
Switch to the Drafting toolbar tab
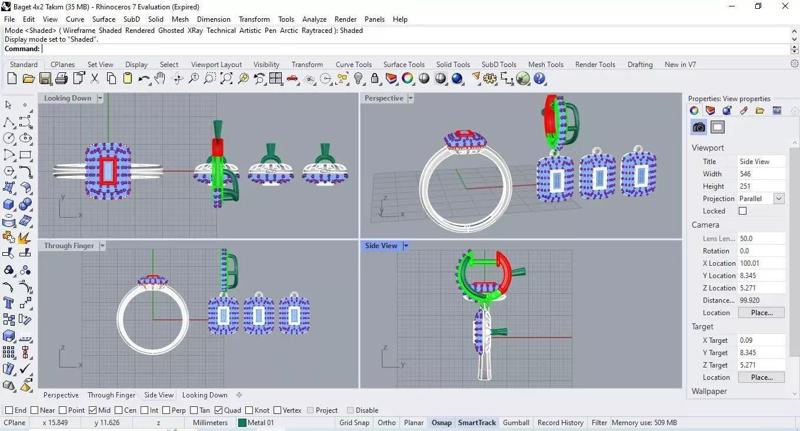coord(640,65)
